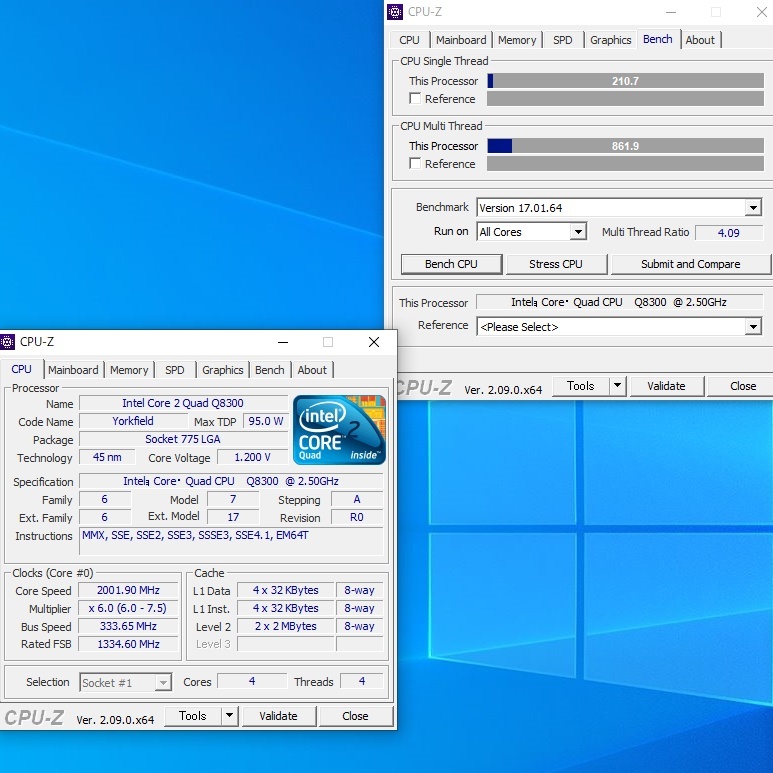Viewport: 773px width, 773px height.
Task: Enable the Single Thread Reference checkbox
Action: click(415, 99)
